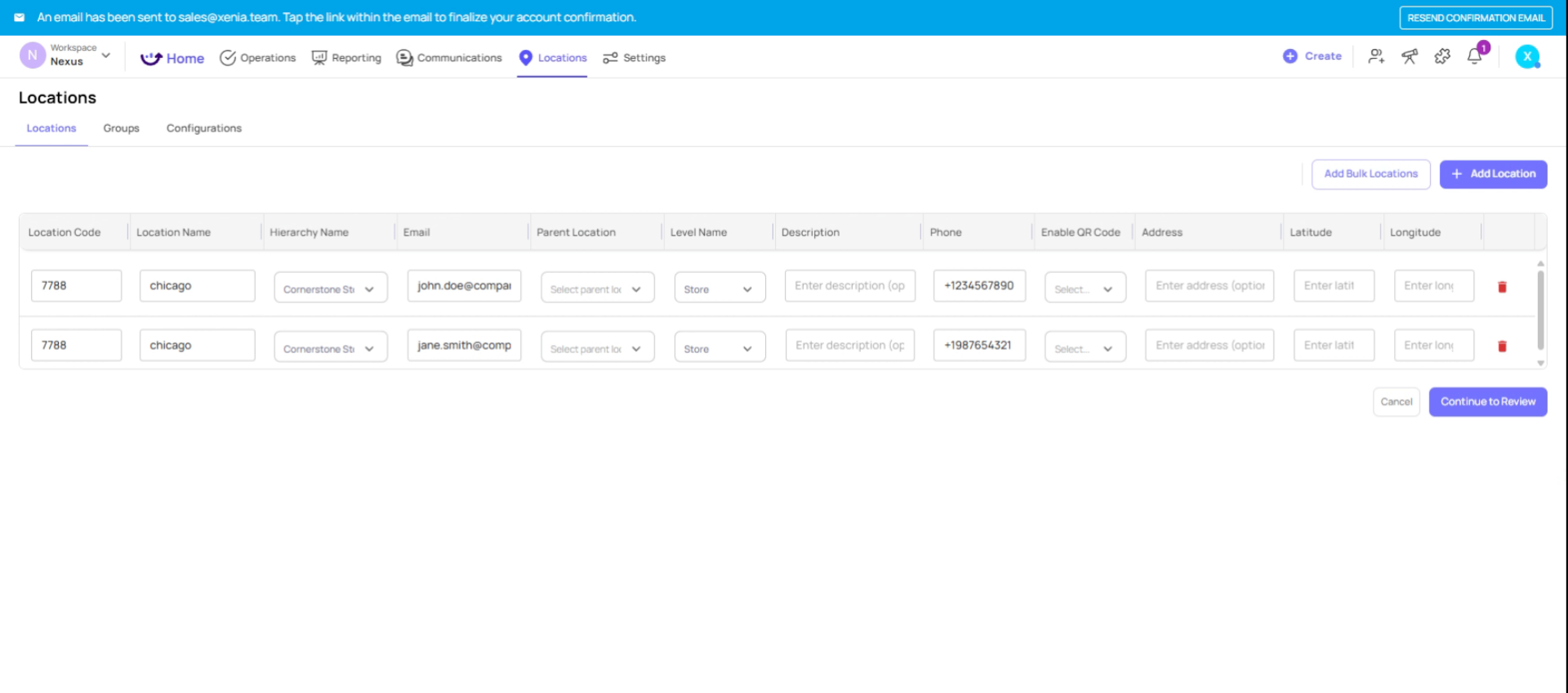Image resolution: width=1568 pixels, height=693 pixels.
Task: Click the Hierarchy Name column header
Action: (309, 233)
